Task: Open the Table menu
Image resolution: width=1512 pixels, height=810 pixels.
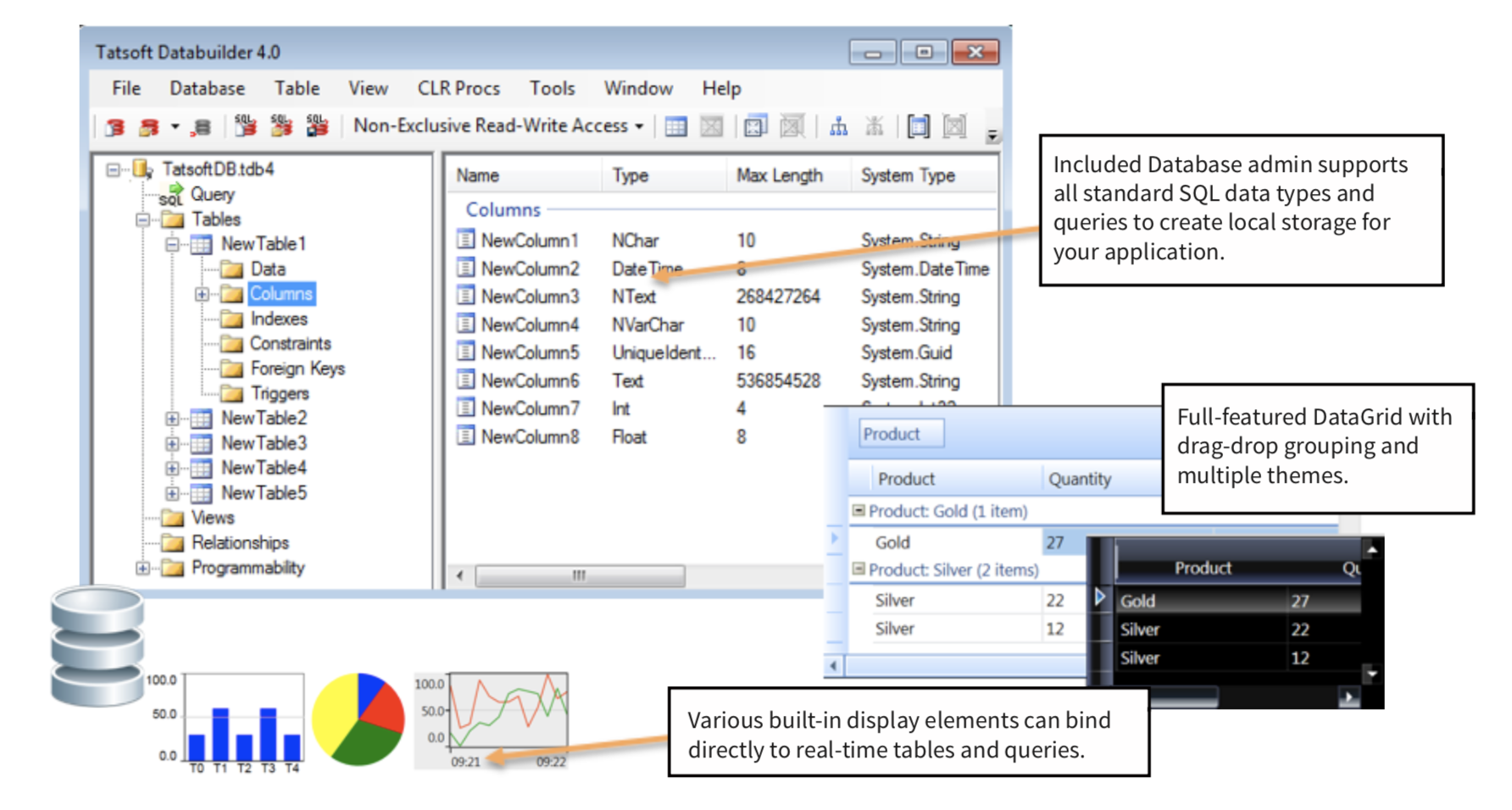Action: click(x=297, y=88)
